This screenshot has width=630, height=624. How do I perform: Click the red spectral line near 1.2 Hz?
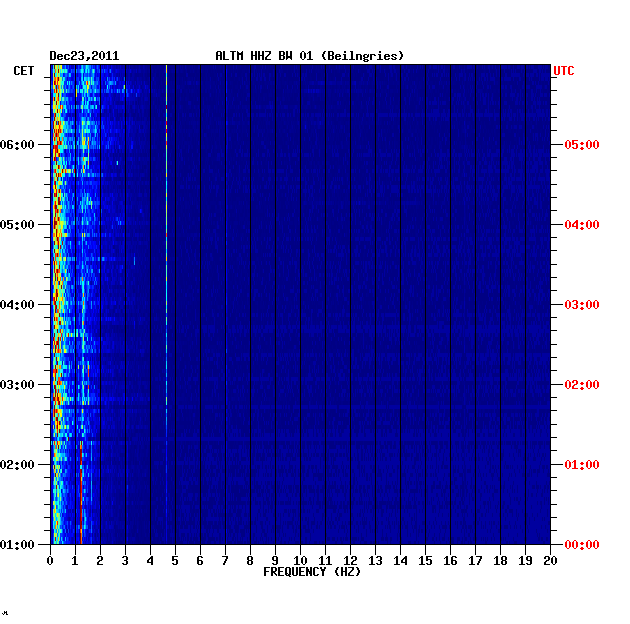81,492
